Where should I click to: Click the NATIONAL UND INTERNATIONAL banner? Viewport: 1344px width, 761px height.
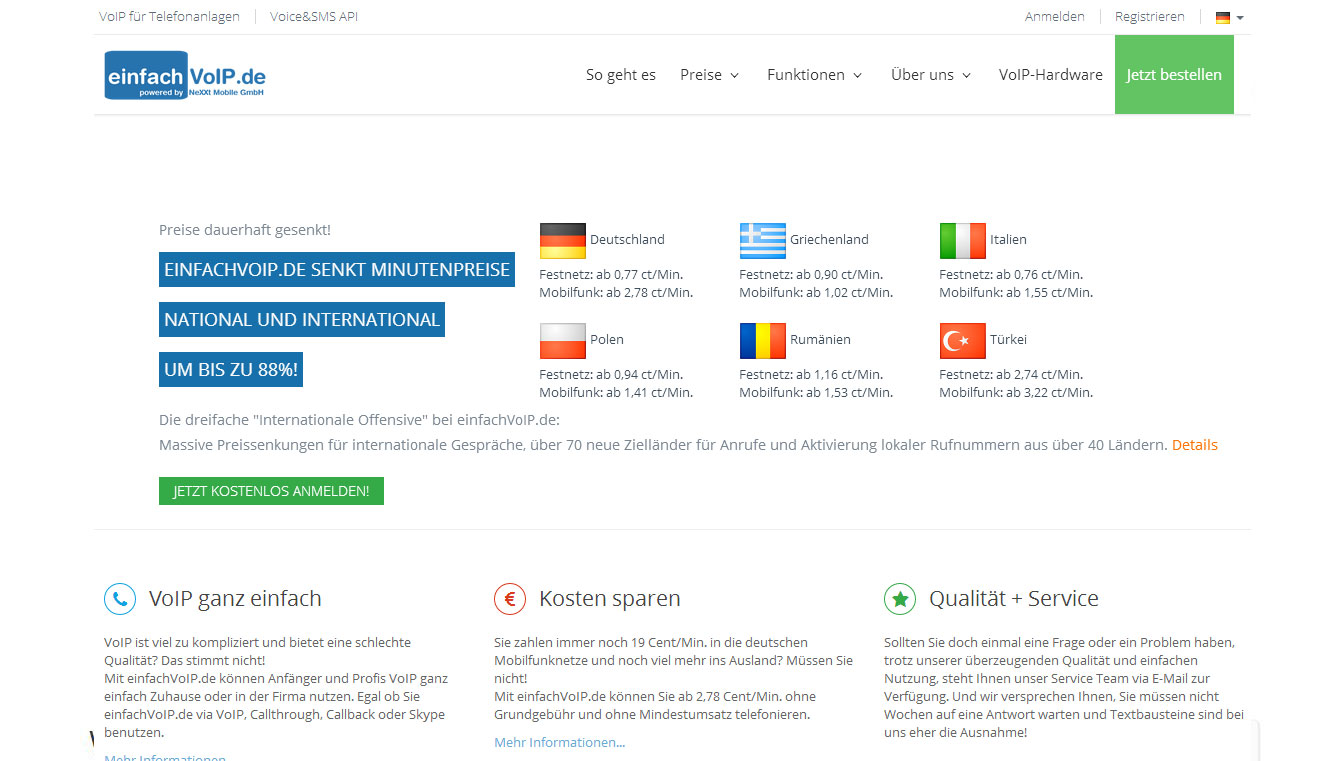tap(302, 320)
